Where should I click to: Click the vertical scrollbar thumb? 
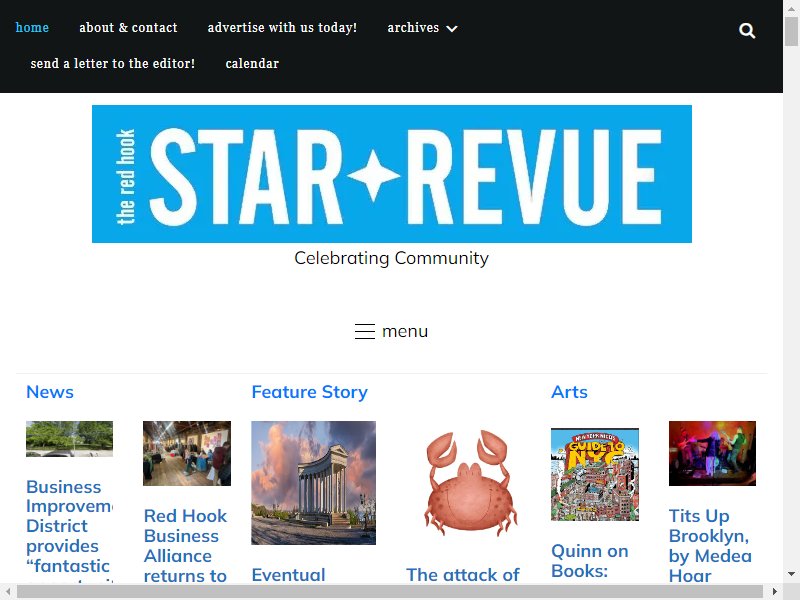792,31
